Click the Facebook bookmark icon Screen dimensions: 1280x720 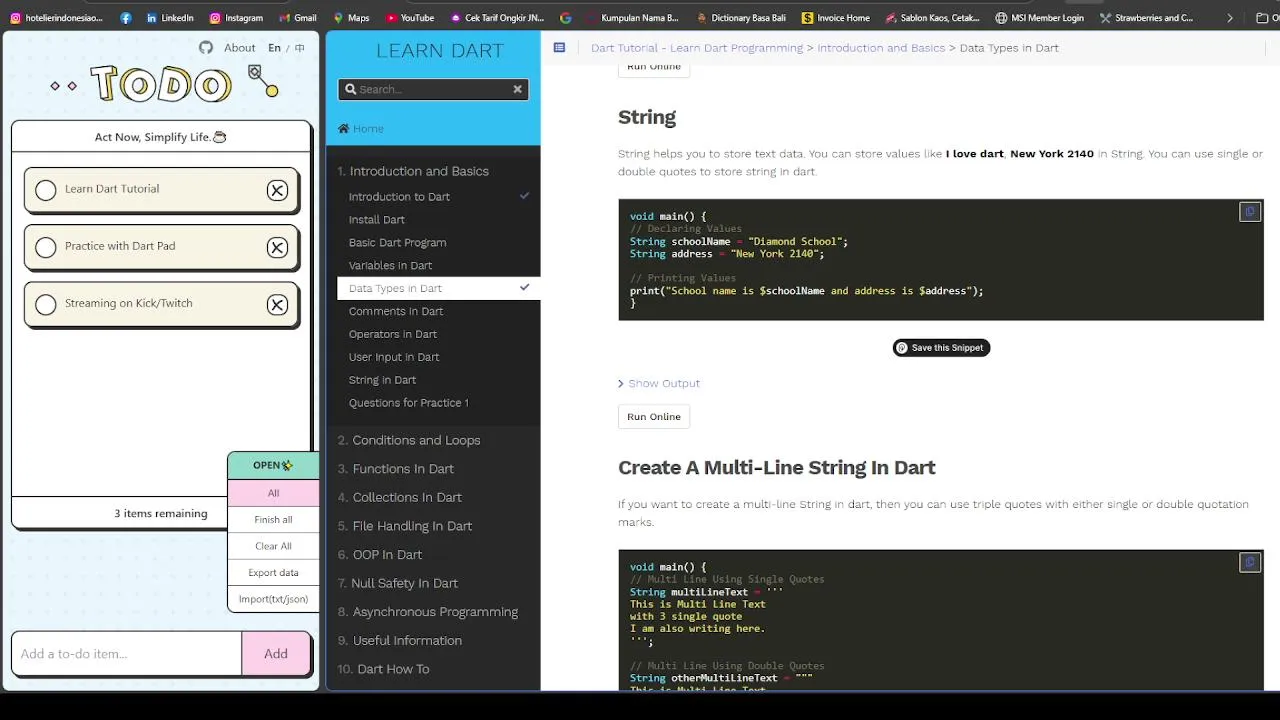pos(125,18)
